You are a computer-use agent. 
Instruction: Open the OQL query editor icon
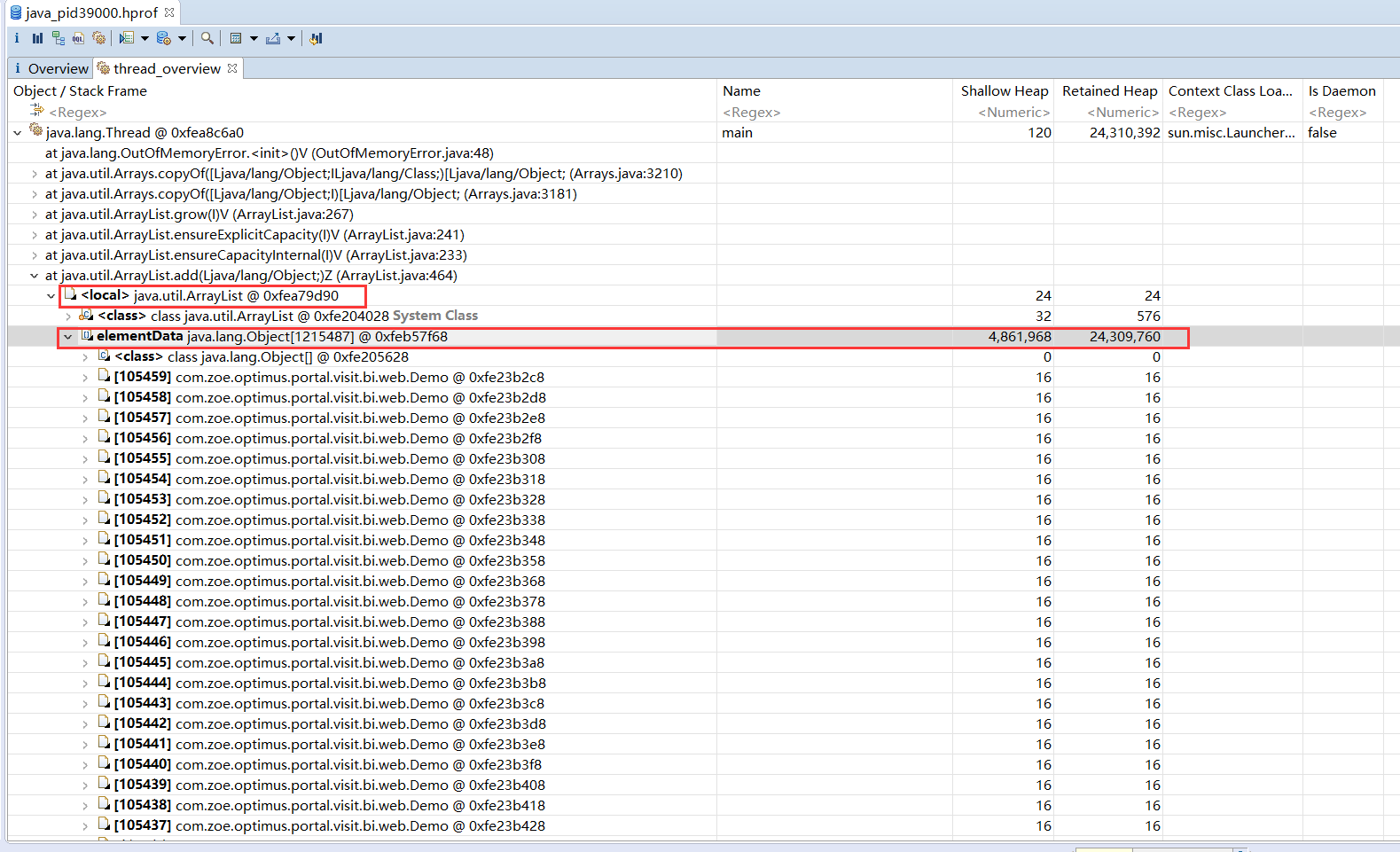(x=79, y=38)
